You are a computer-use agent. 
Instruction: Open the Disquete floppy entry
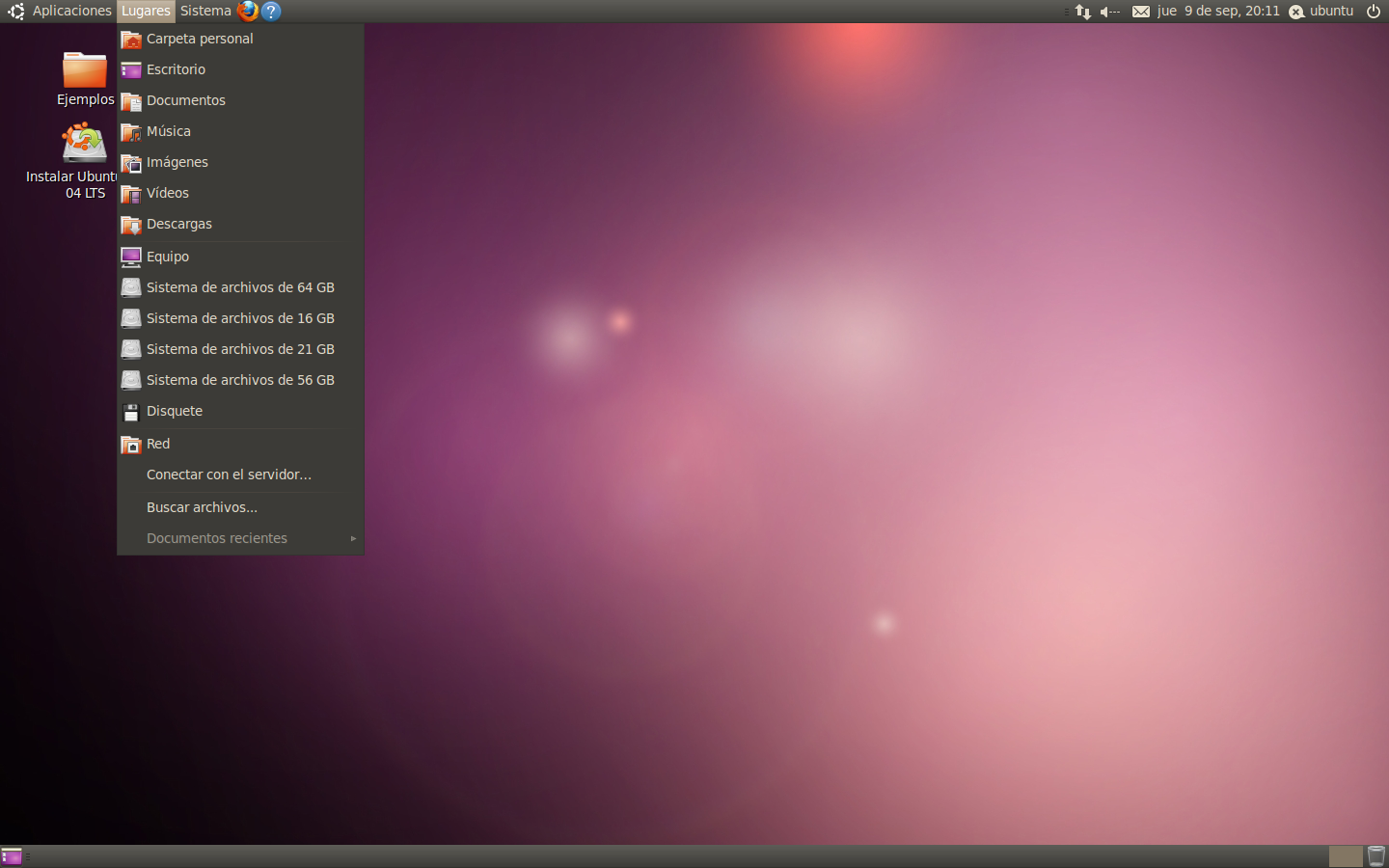(240, 411)
